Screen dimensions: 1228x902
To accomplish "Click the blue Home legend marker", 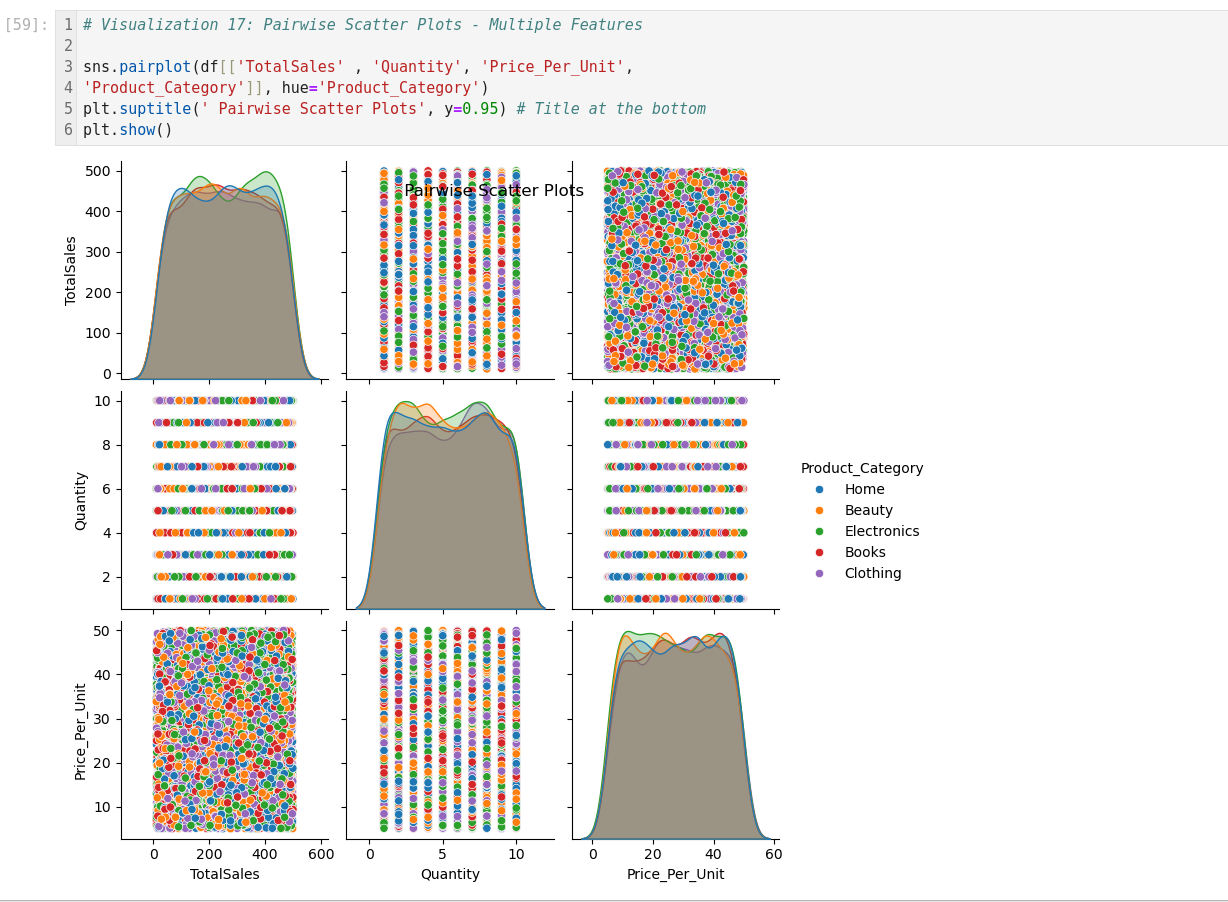I will pyautogui.click(x=820, y=490).
